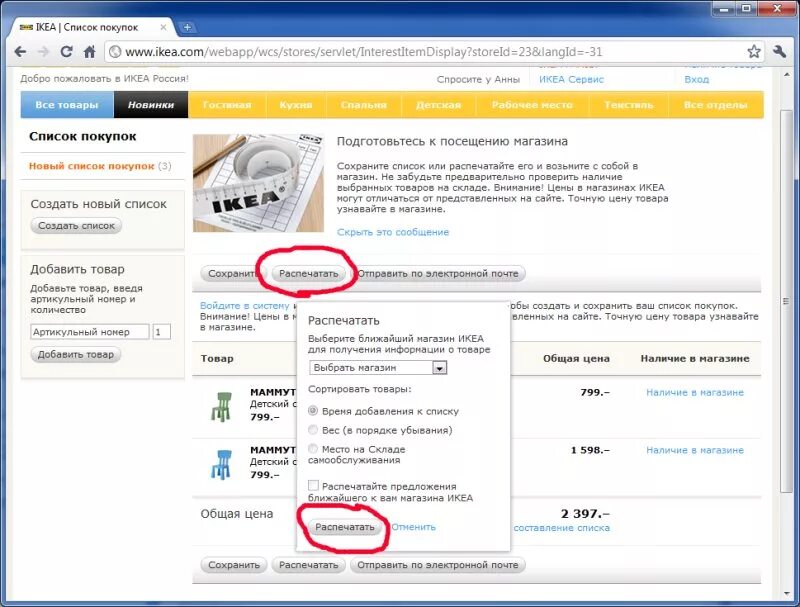Click the browser address bar URL
Screen dimensions: 800x607
click(x=363, y=52)
